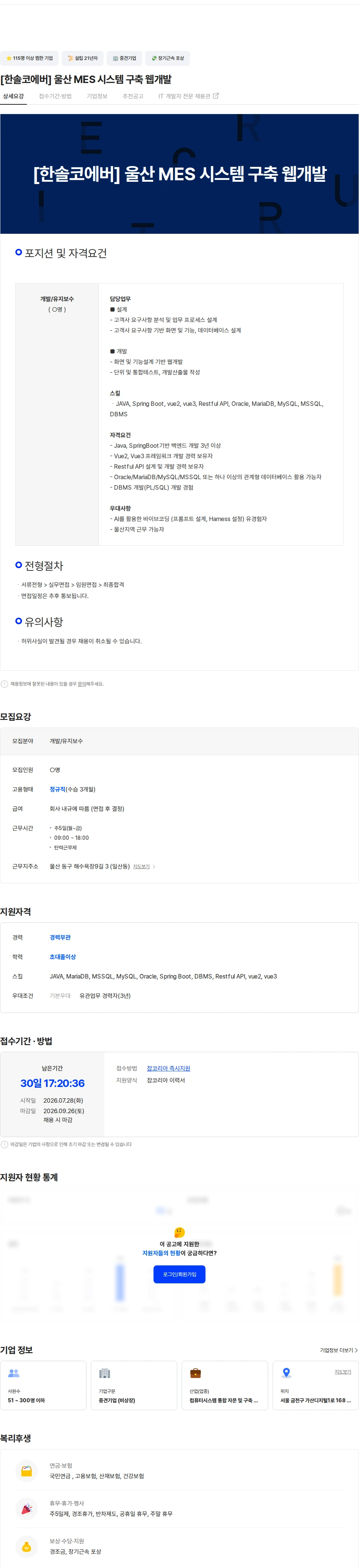
Task: Click external link icon beside IT 개발자 전문 채용관
Action: click(215, 96)
